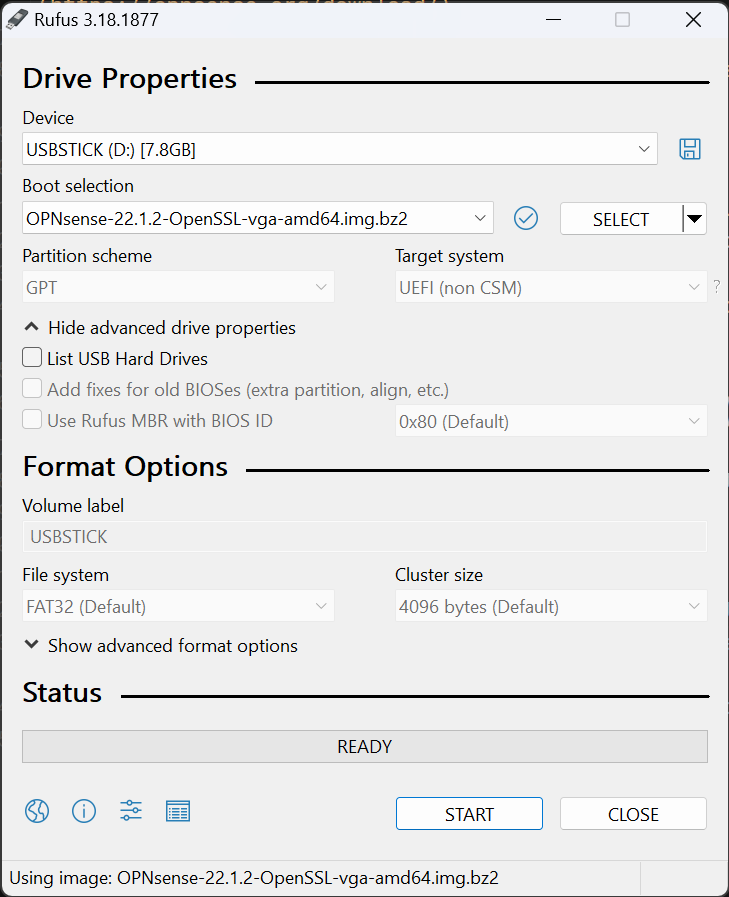Click the Volume label text field

click(364, 537)
